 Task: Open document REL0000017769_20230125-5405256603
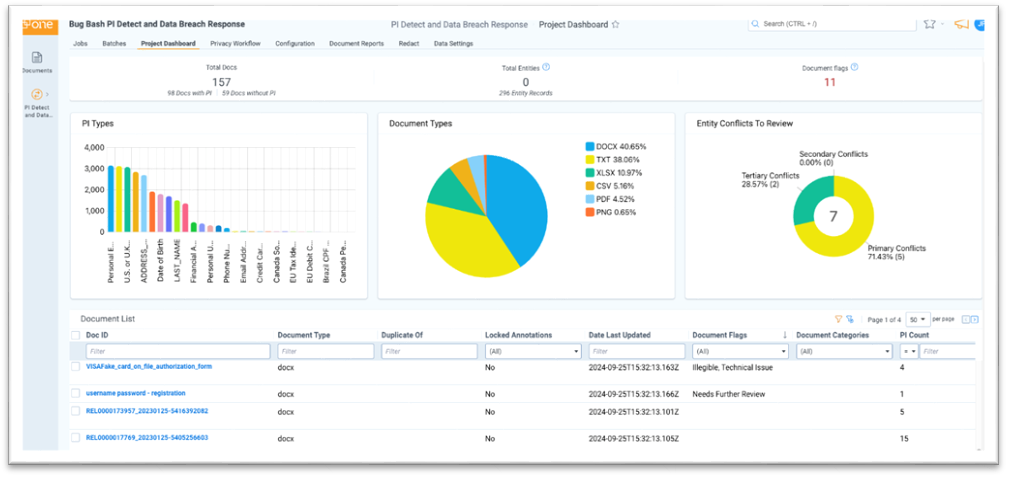tap(147, 438)
